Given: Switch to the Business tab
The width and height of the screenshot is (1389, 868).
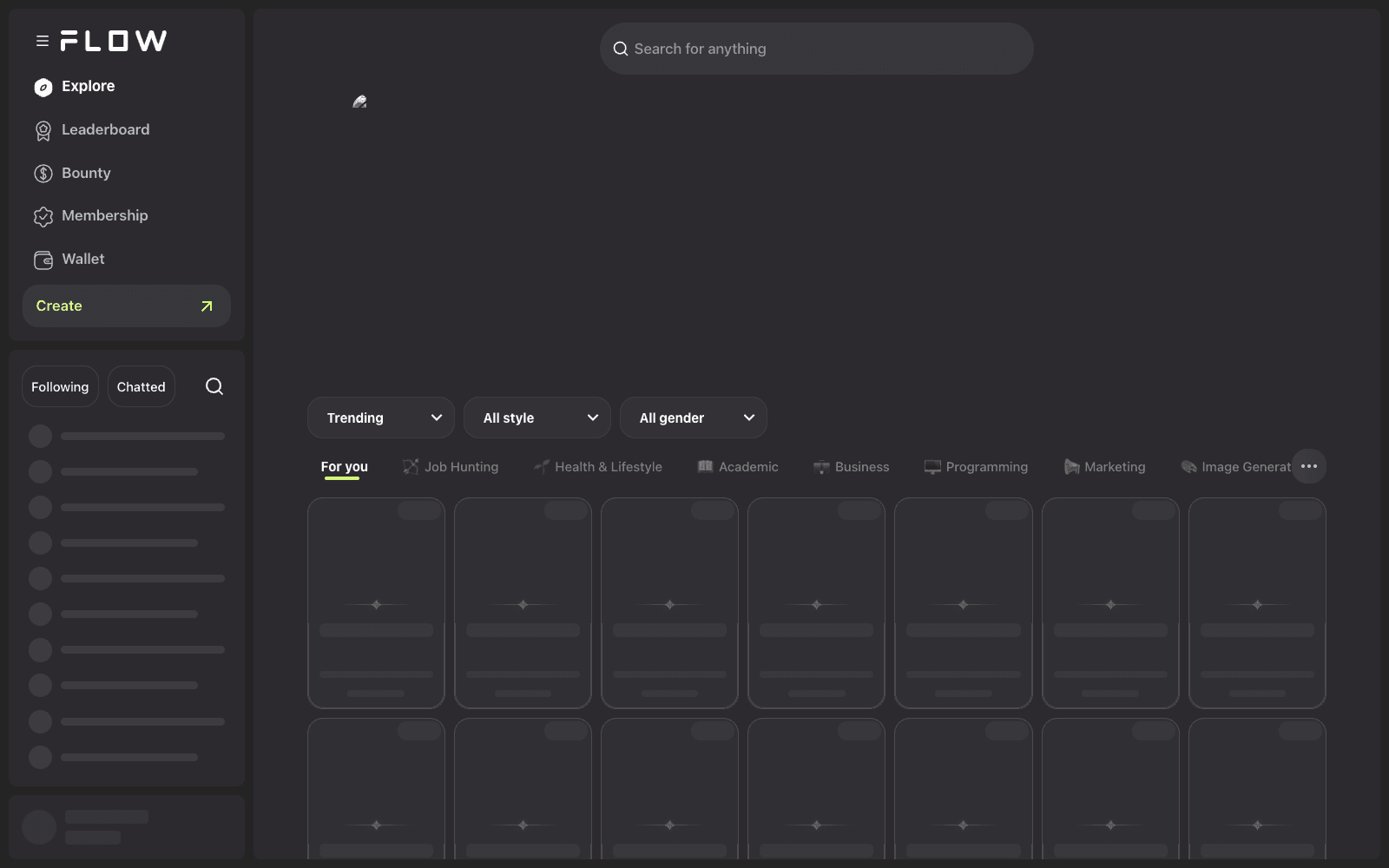Looking at the screenshot, I should [x=852, y=467].
